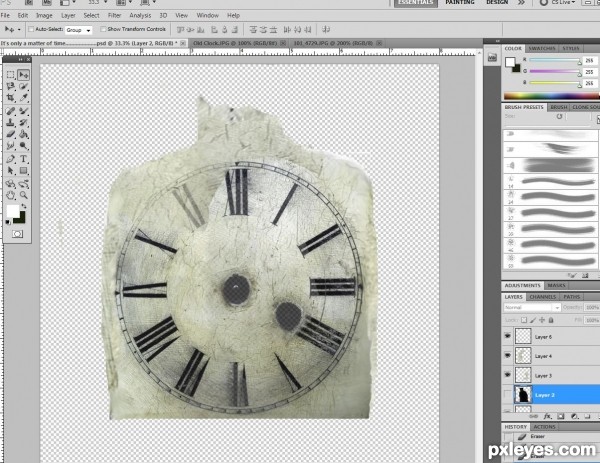Select the Clone Stamp tool
This screenshot has width=600, height=463.
click(10, 123)
